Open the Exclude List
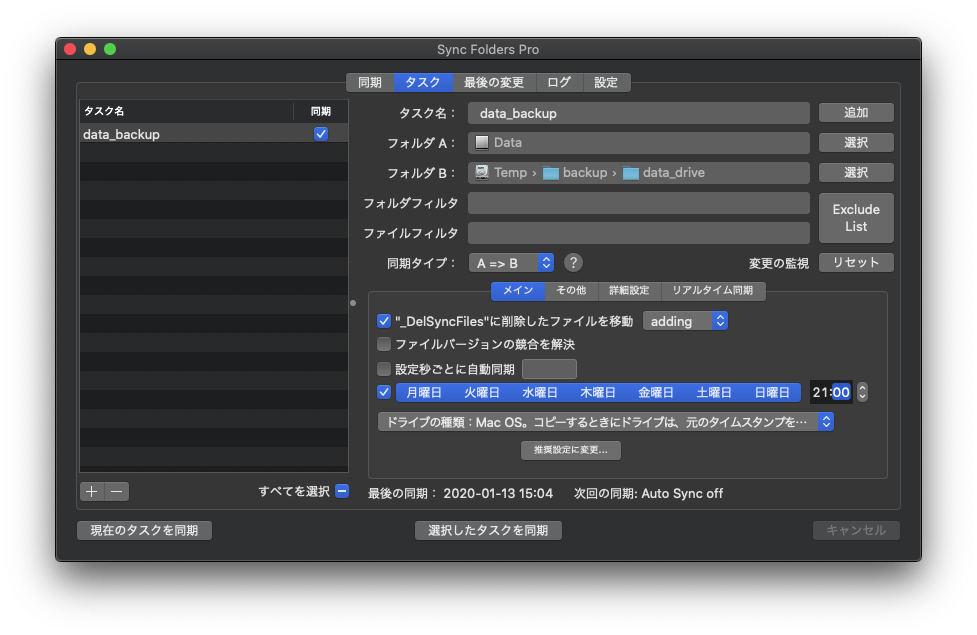The height and width of the screenshot is (635, 977). 856,218
